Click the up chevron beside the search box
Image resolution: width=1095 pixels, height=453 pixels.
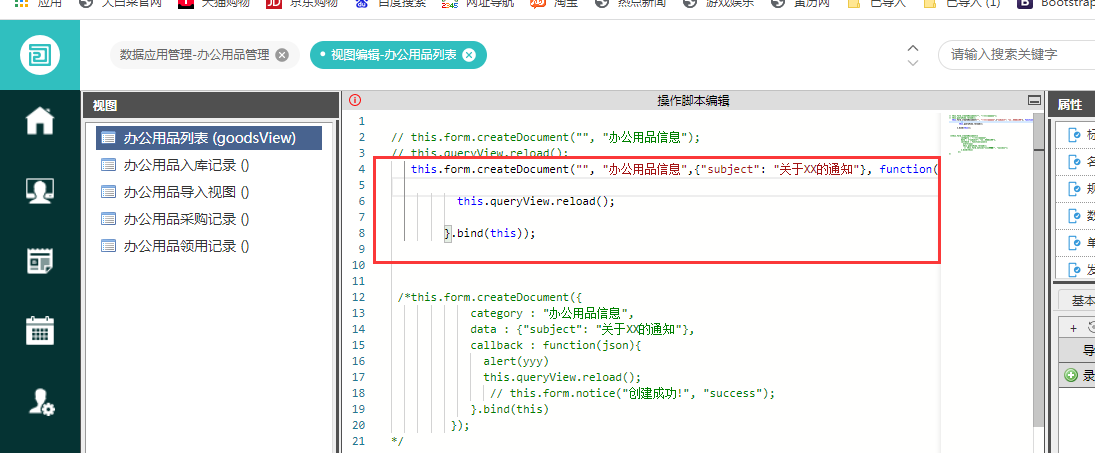click(912, 48)
